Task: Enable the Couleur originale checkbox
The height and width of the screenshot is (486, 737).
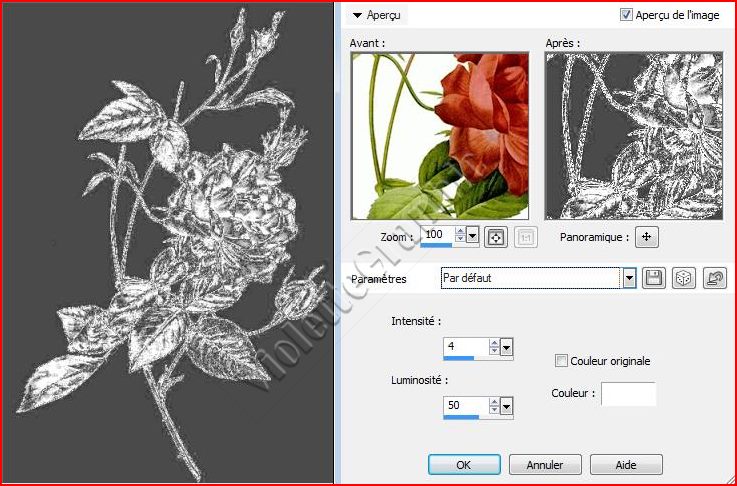Action: [561, 361]
